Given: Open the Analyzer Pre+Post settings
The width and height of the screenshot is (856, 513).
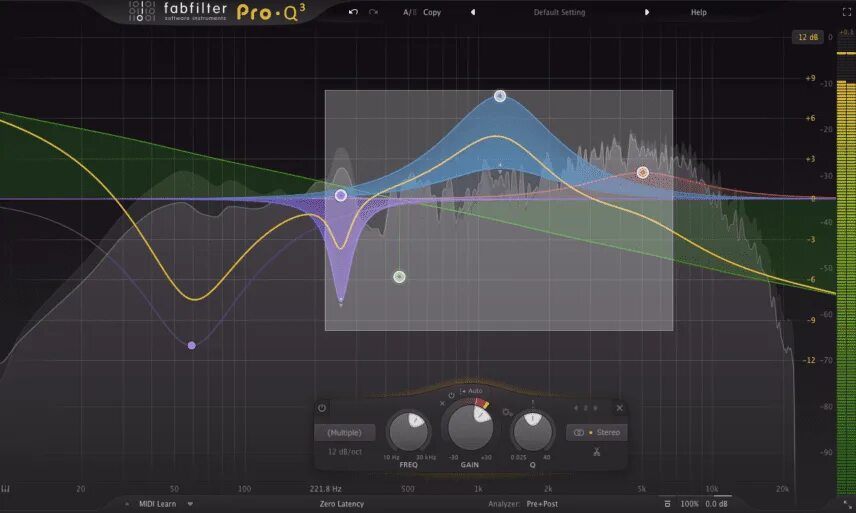Looking at the screenshot, I should click(542, 504).
